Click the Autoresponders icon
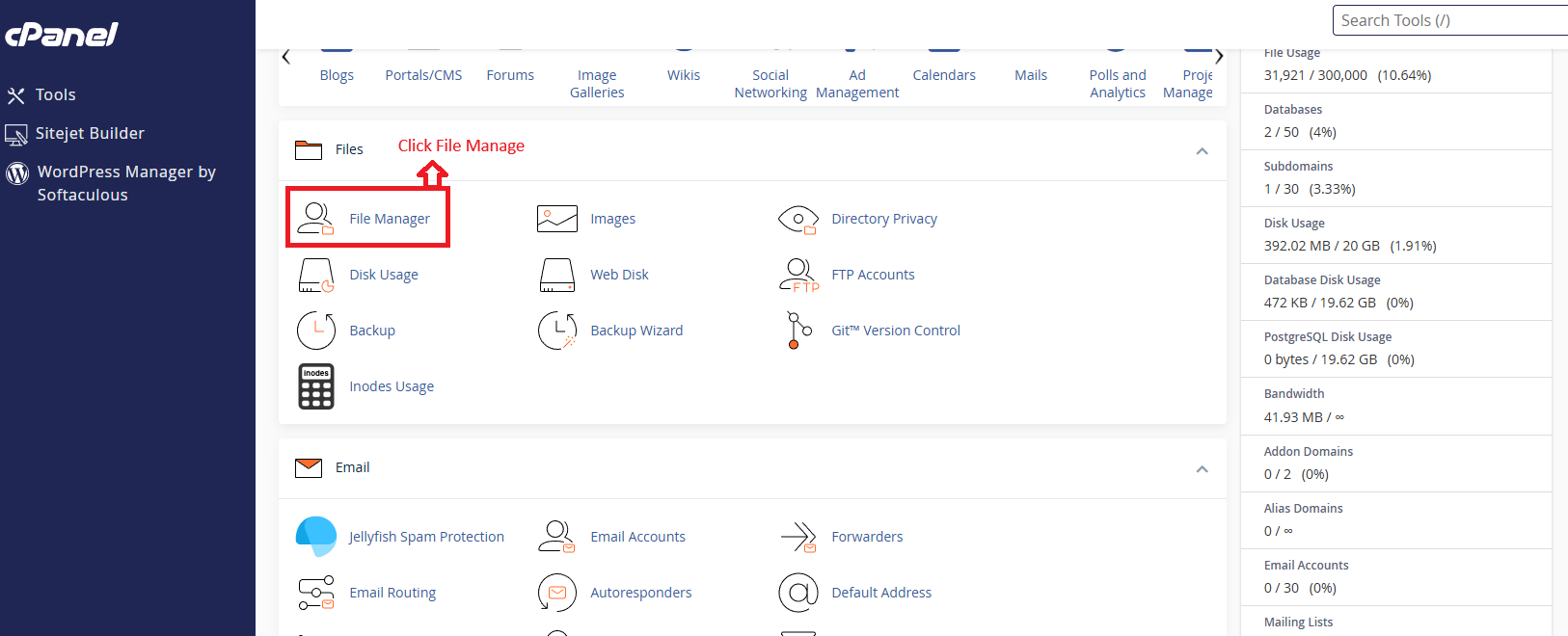Viewport: 1568px width, 636px height. click(x=557, y=593)
